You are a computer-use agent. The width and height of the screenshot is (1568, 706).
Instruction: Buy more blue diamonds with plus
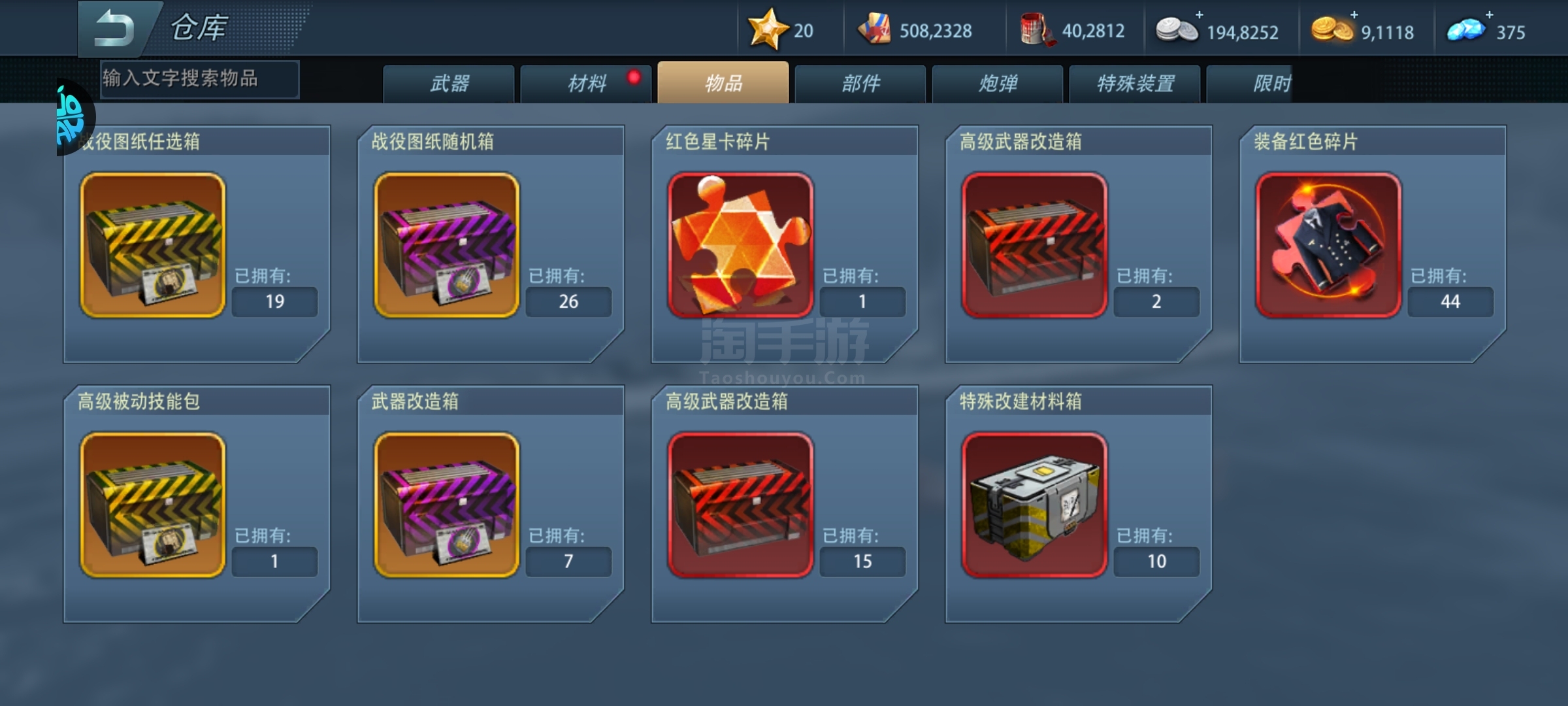click(1489, 14)
